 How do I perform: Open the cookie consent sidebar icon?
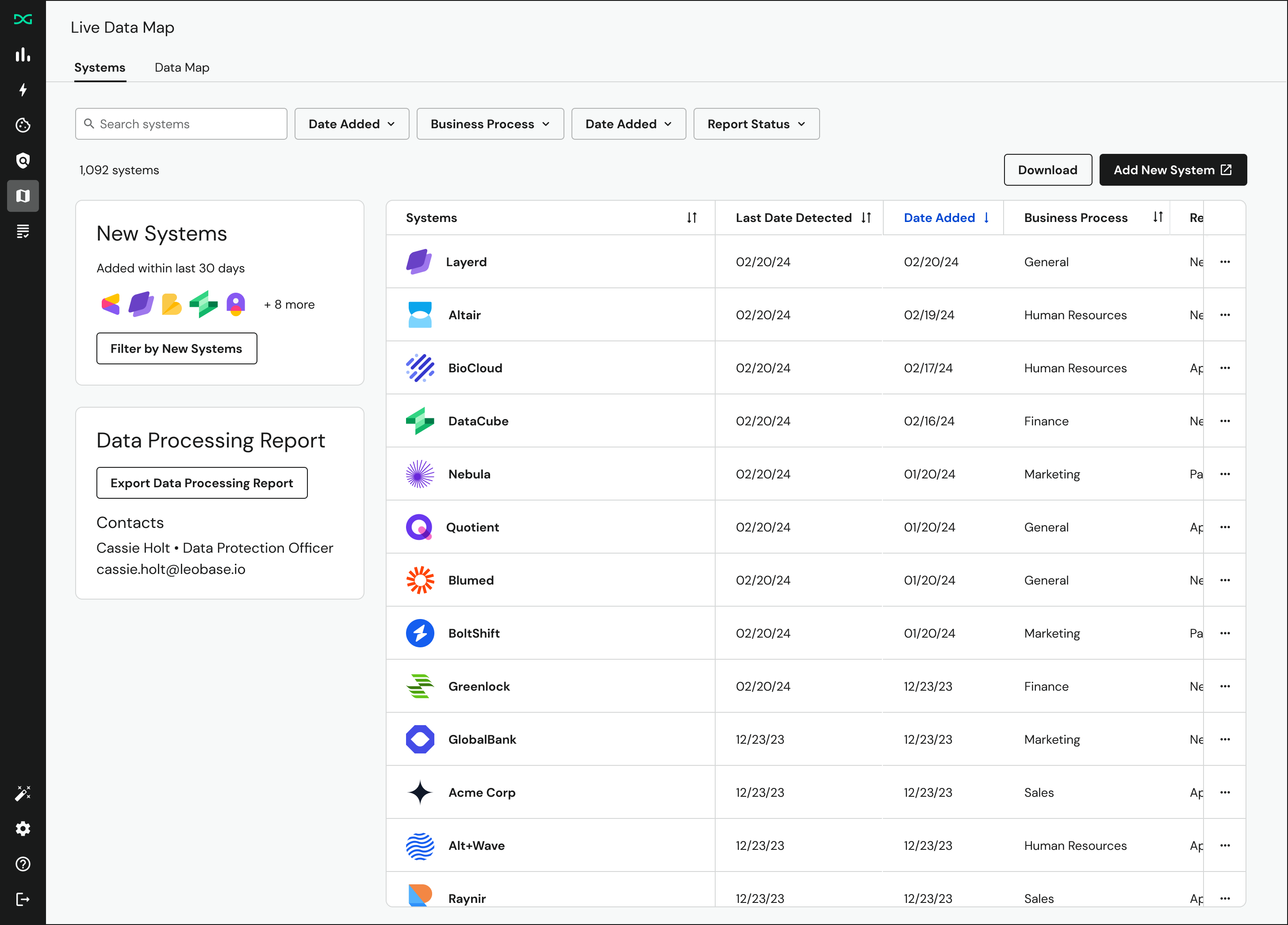click(x=23, y=125)
